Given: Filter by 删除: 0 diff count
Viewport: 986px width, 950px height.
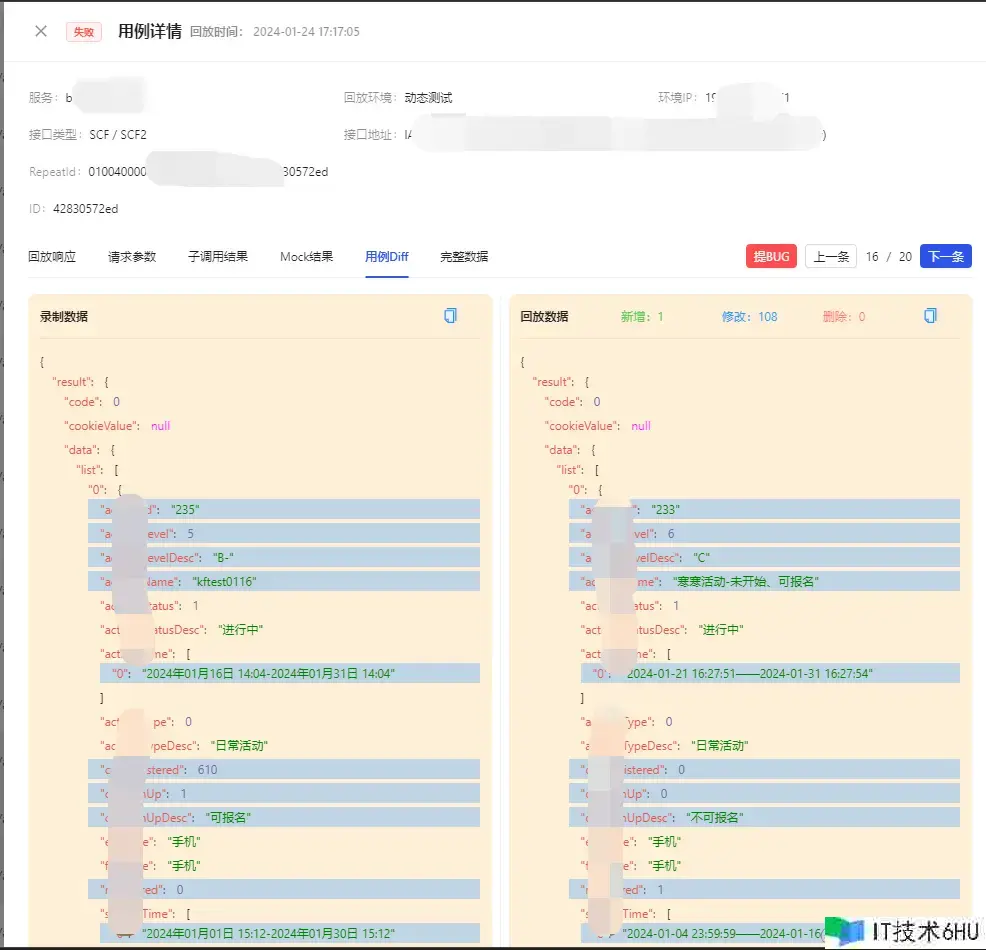Looking at the screenshot, I should click(843, 317).
